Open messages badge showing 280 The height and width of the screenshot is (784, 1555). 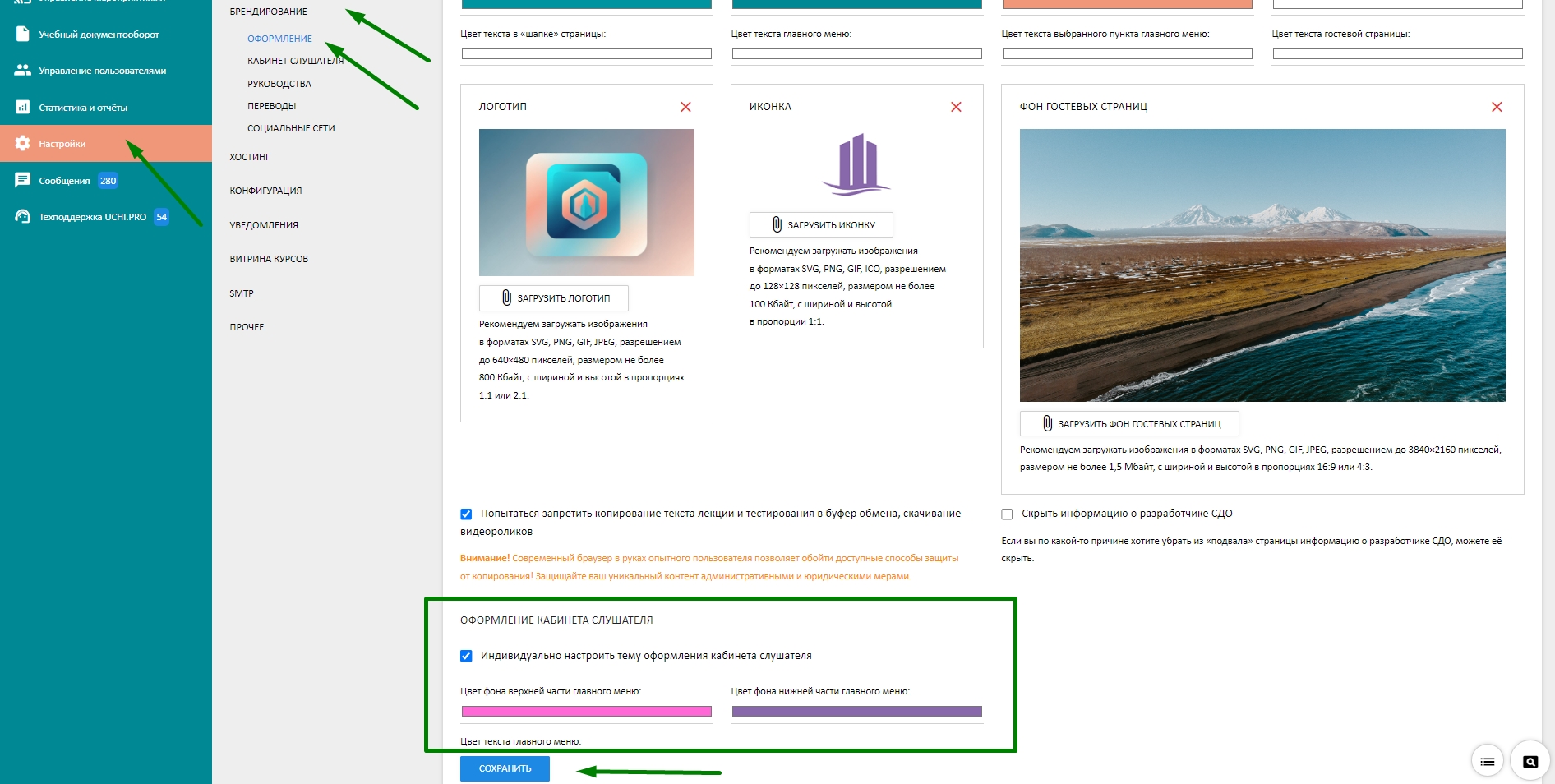coord(108,181)
